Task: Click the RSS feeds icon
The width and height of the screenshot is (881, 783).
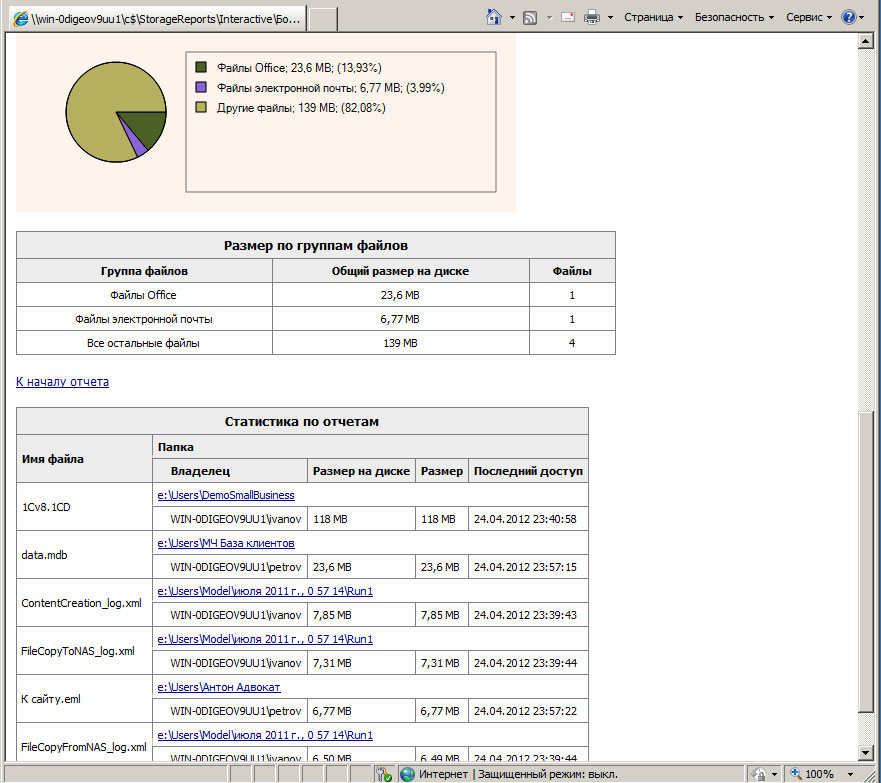Action: click(530, 17)
